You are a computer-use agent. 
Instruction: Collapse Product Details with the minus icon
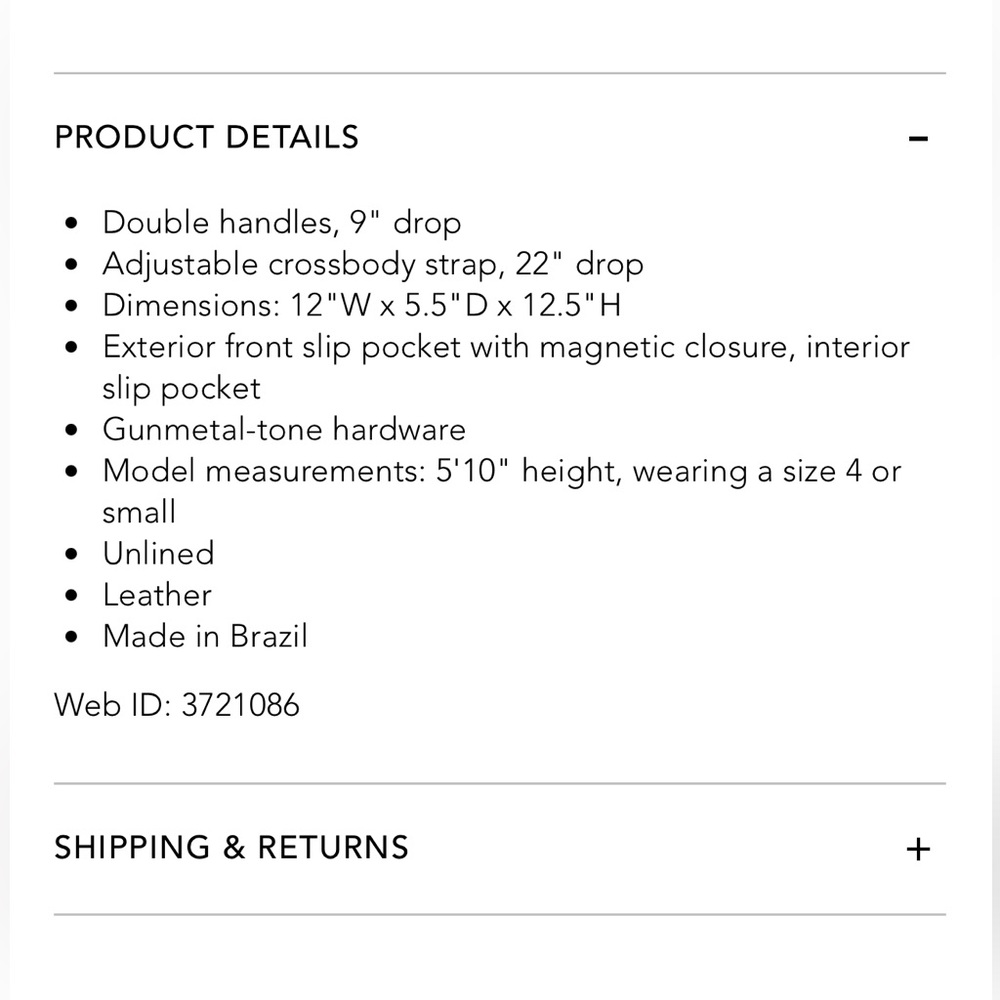[x=918, y=138]
